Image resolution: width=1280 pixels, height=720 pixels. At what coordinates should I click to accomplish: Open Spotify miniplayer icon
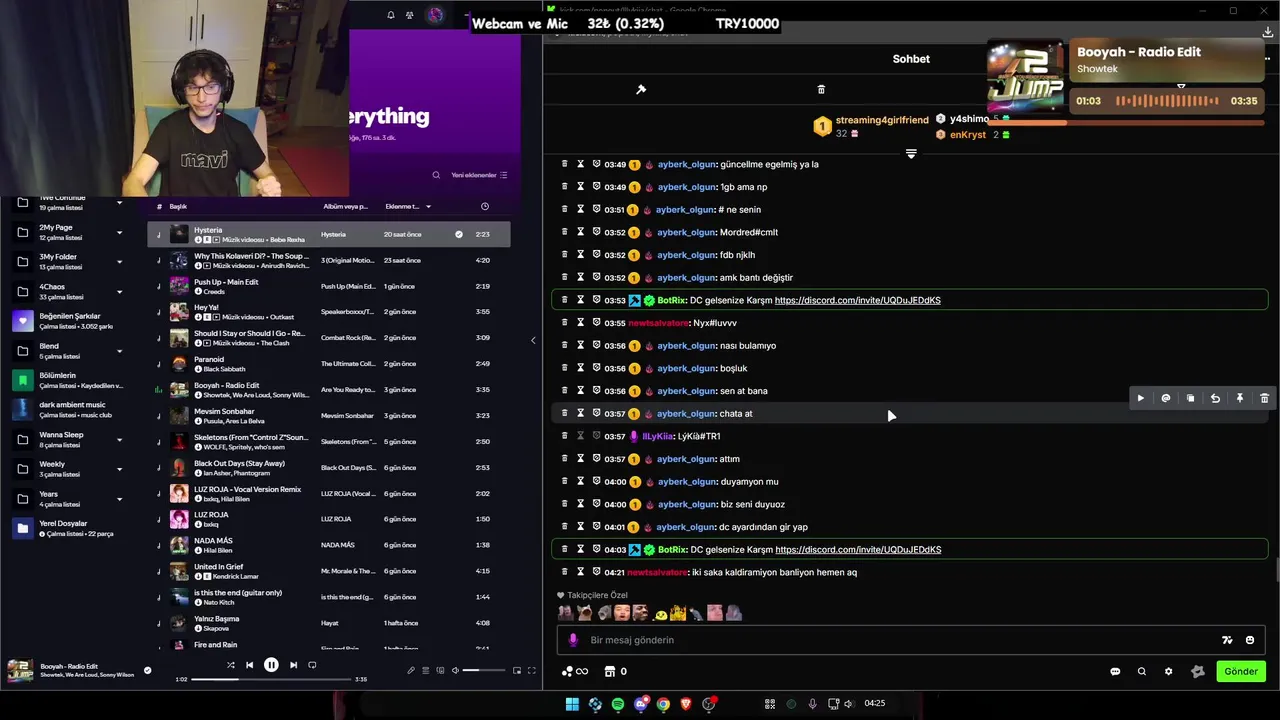(x=518, y=670)
